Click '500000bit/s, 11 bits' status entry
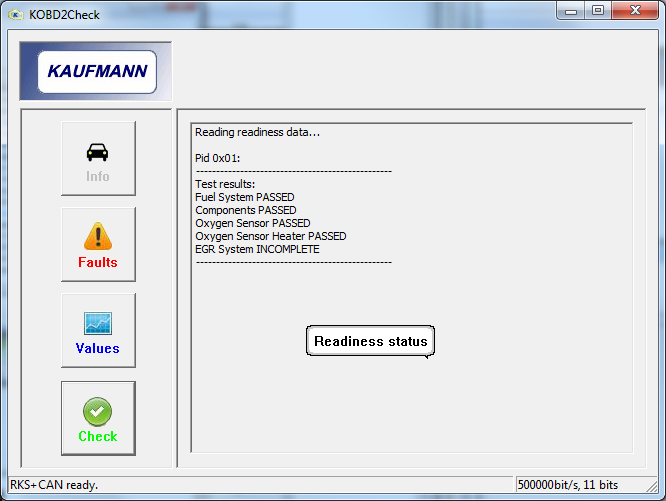This screenshot has height=501, width=666. point(567,485)
